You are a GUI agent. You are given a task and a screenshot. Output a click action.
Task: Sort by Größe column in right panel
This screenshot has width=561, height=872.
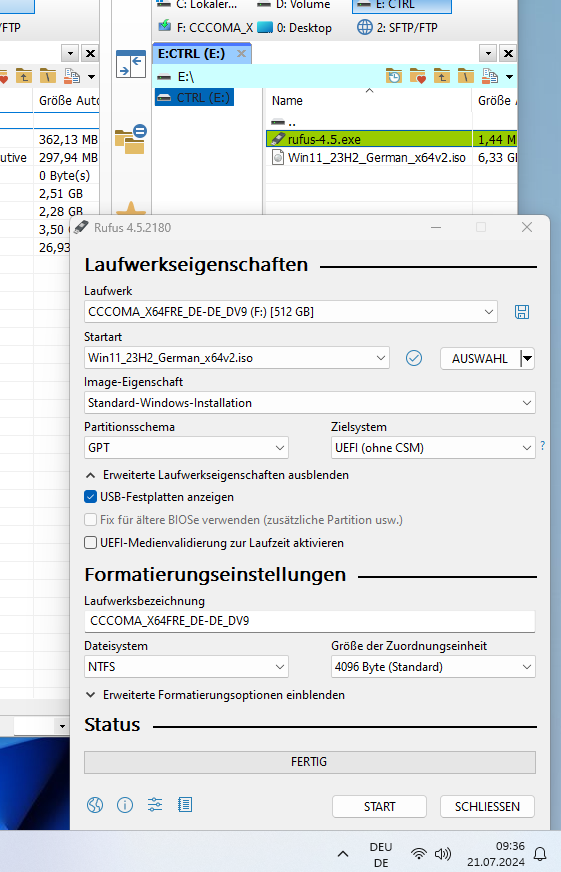pyautogui.click(x=495, y=101)
